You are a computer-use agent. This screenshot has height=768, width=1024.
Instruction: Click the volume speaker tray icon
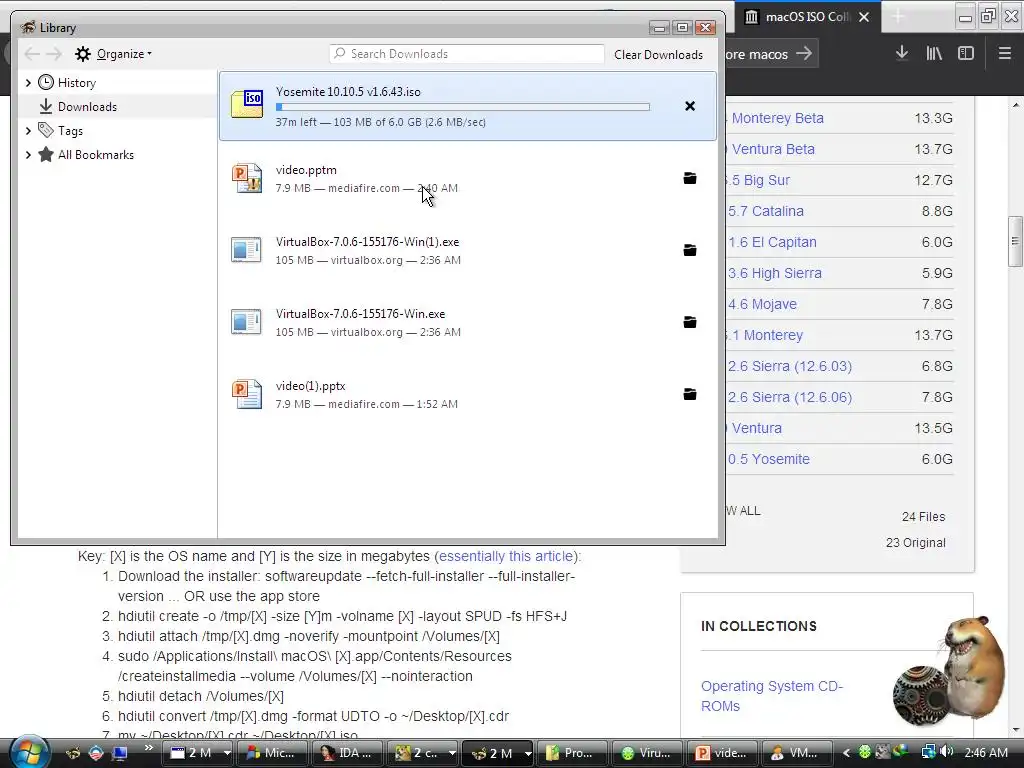(x=947, y=752)
